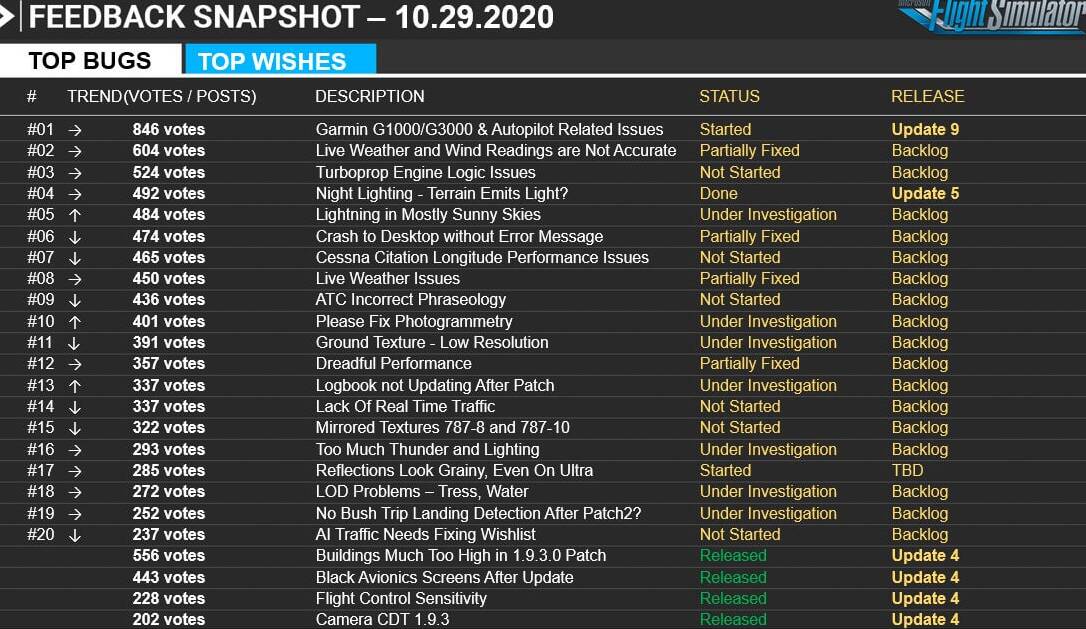1086x629 pixels.
Task: Click the down arrow in row #07
Action: click(75, 258)
